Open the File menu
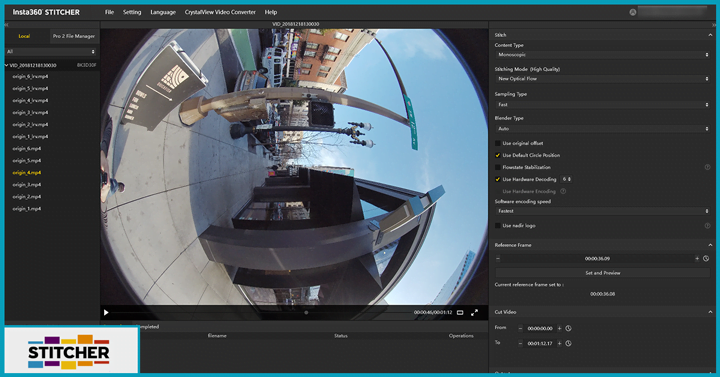This screenshot has height=377, width=720. pos(109,12)
